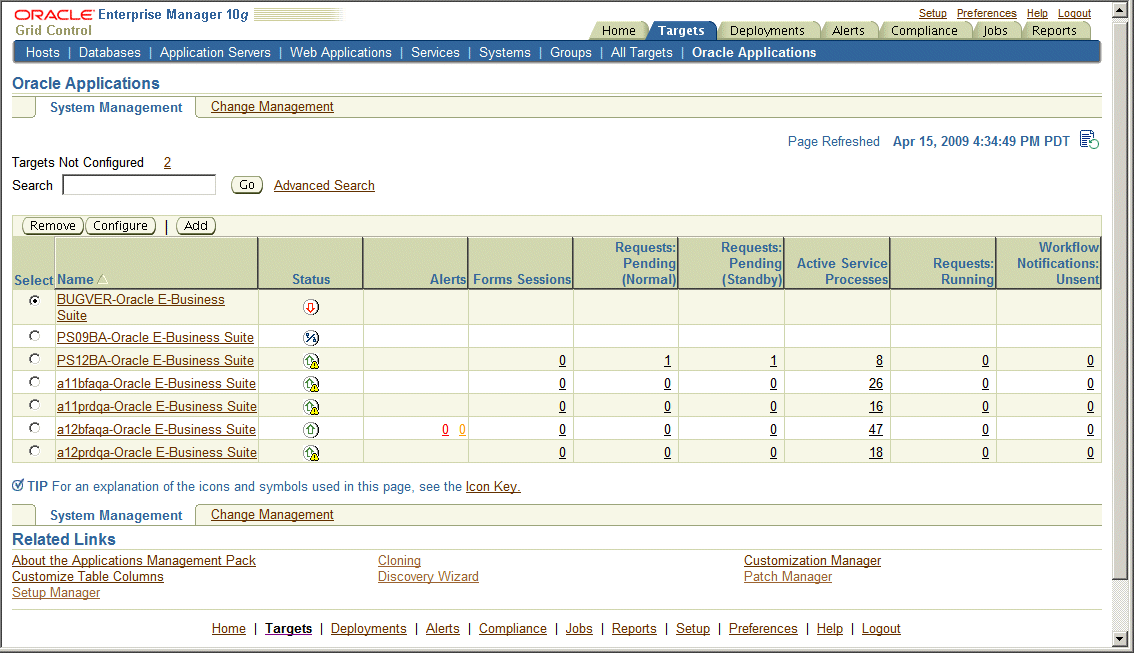Image resolution: width=1134 pixels, height=653 pixels.
Task: Click the vertical scrollbar thumb
Action: 1120,300
